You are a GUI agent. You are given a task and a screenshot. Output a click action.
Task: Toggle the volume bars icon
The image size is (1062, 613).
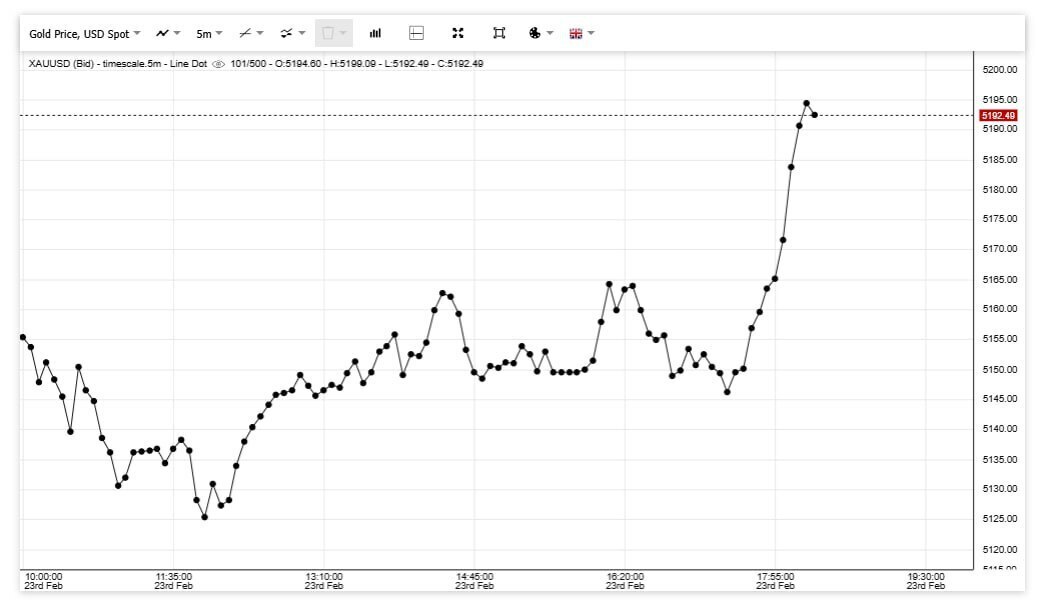pos(375,34)
